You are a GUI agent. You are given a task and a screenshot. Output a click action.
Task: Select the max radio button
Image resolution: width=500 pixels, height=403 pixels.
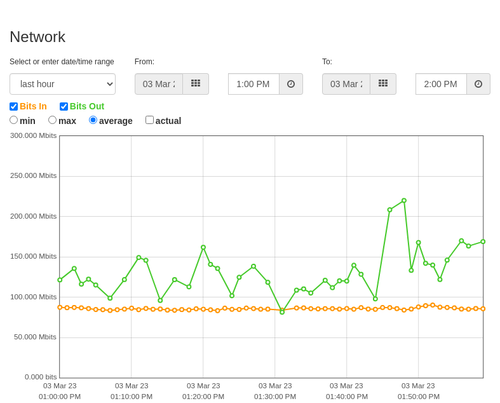click(x=52, y=120)
